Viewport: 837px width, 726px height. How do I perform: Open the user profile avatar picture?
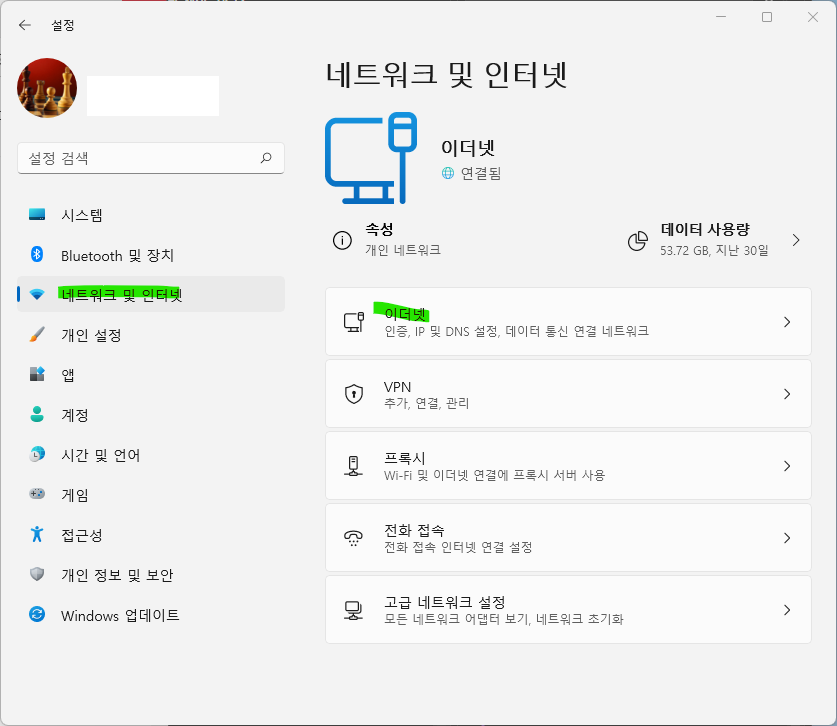pyautogui.click(x=47, y=88)
